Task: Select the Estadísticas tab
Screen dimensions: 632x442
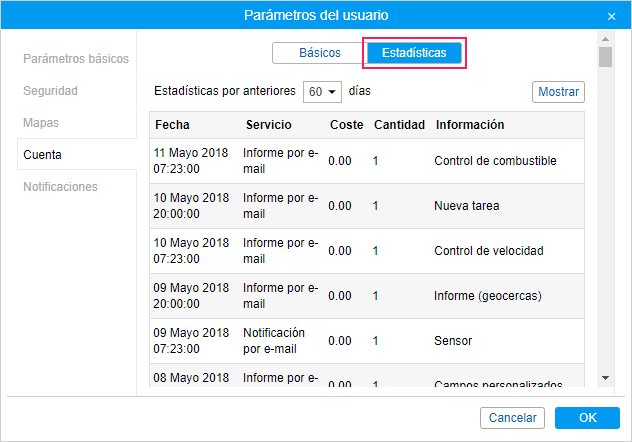Action: pos(414,53)
